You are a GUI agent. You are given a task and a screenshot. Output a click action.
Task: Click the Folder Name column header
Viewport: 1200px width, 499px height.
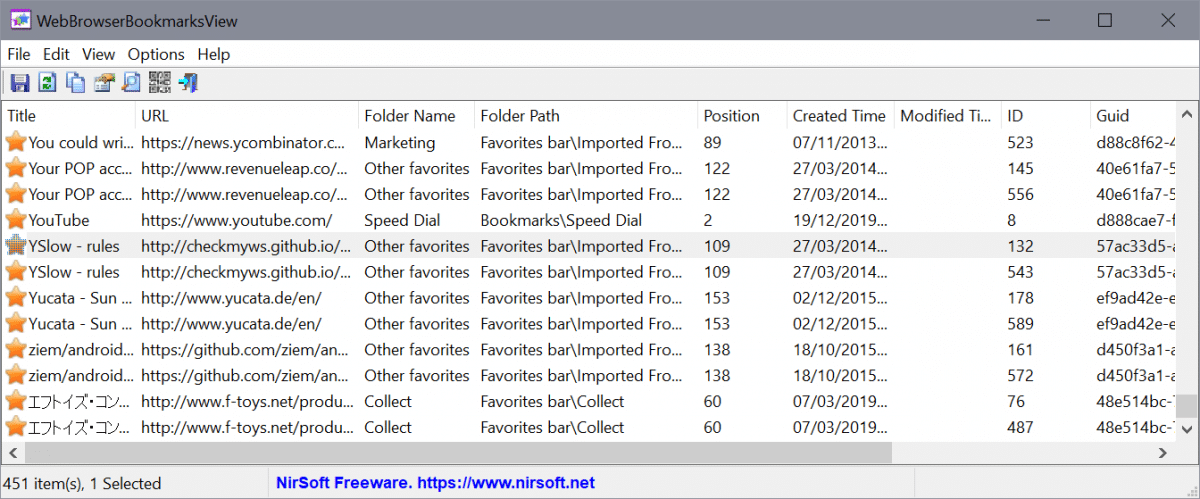(409, 116)
